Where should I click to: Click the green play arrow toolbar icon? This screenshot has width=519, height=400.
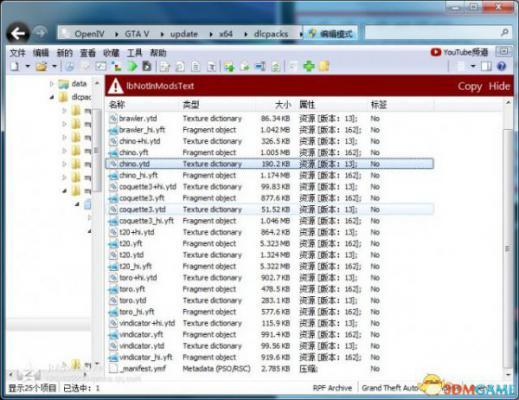[132, 66]
